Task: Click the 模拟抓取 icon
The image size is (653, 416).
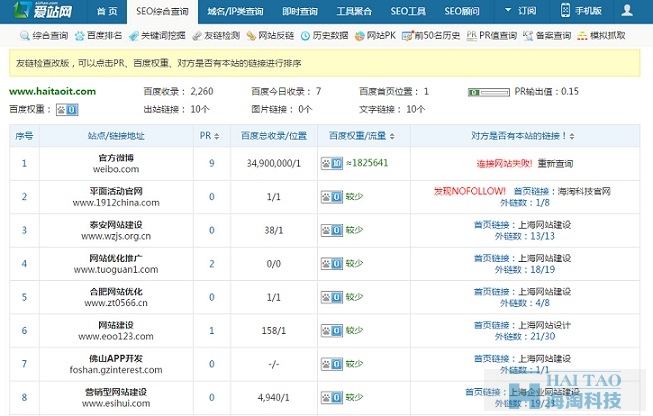Action: 582,36
